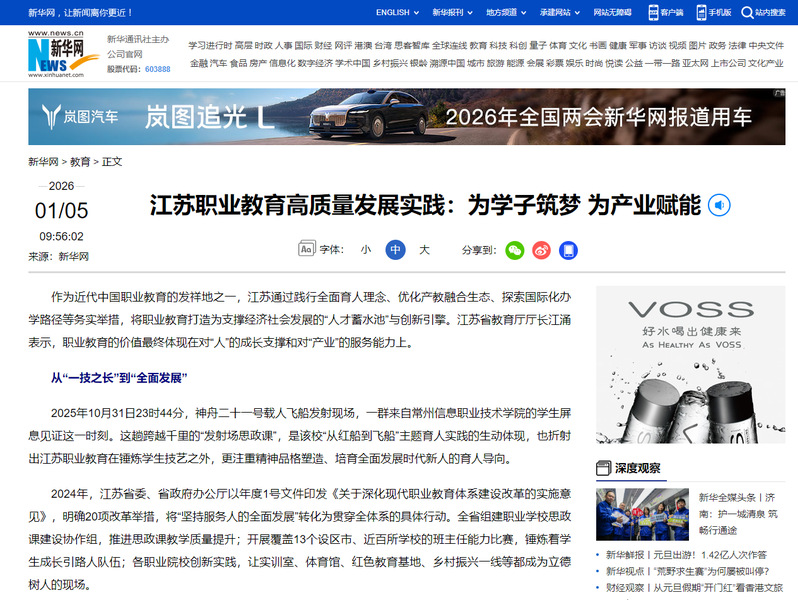This screenshot has height=600, width=798.
Task: Expand the ENGLISH language dropdown
Action: click(x=397, y=12)
